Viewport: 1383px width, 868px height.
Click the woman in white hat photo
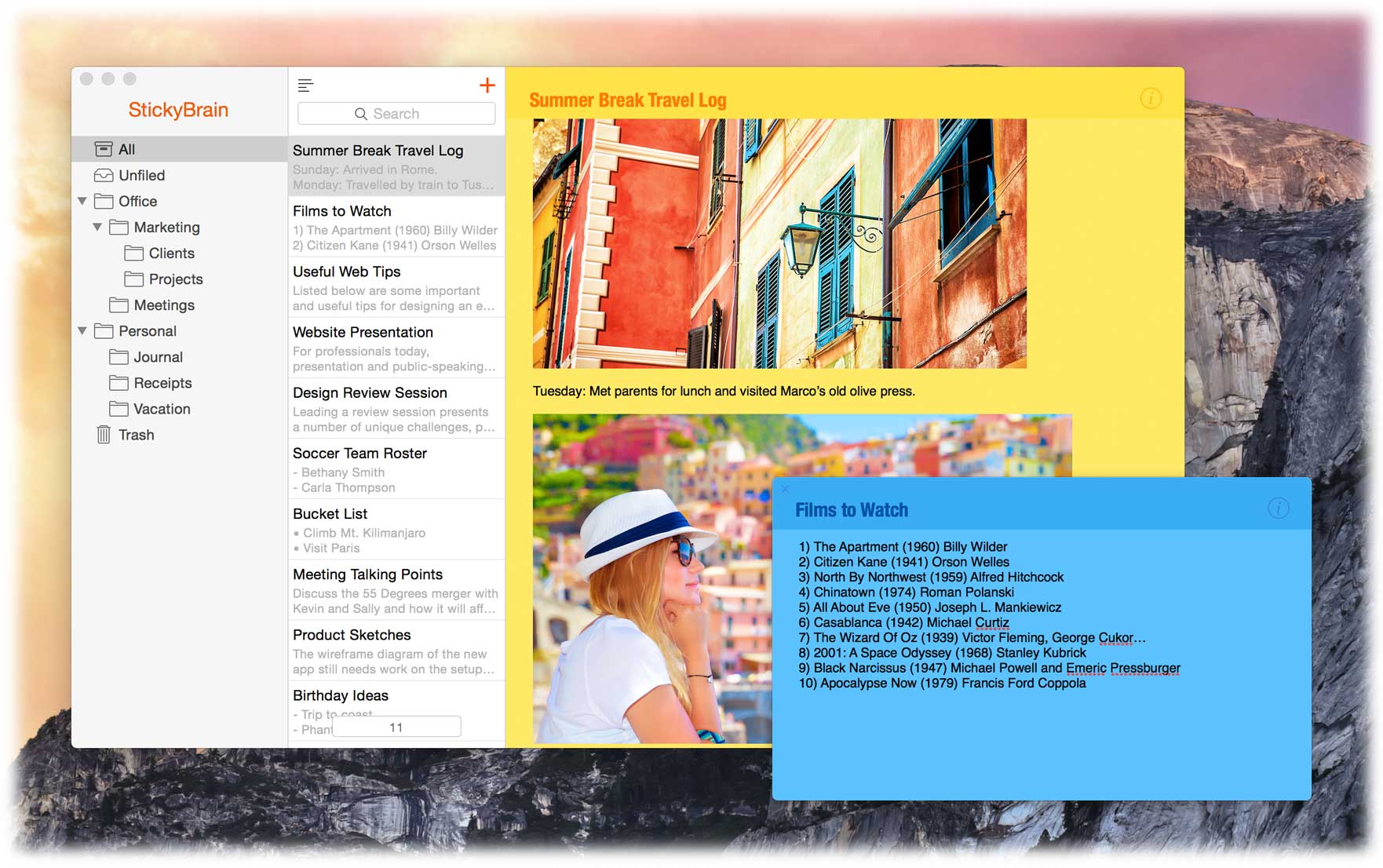point(652,578)
